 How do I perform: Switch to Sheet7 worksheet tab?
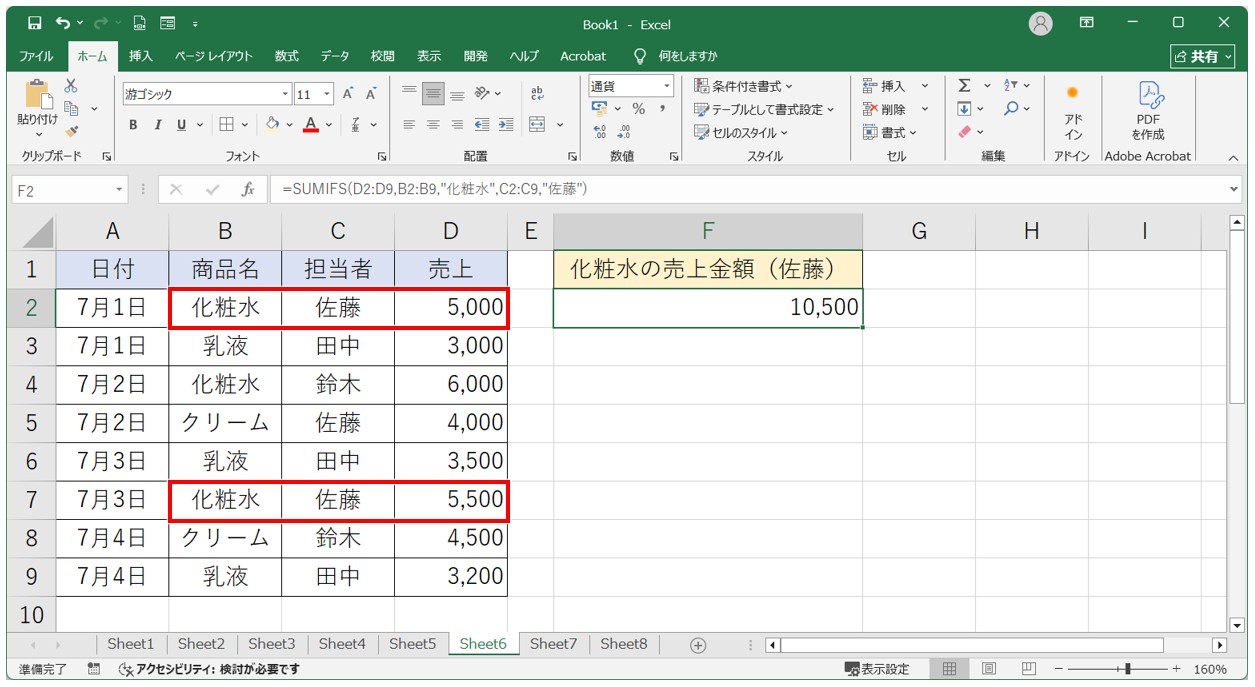(x=554, y=644)
